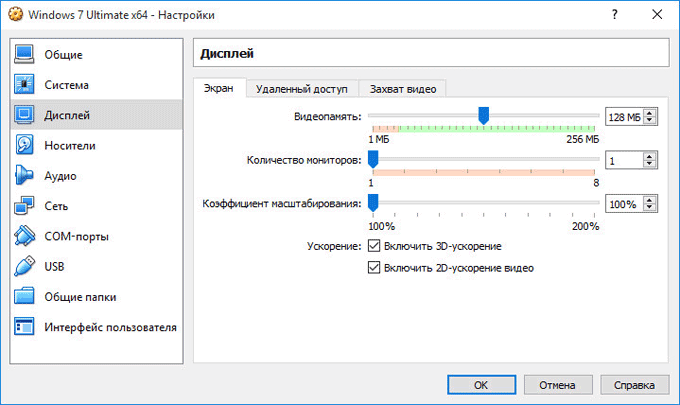Open the Общие папки folder icon

point(25,297)
